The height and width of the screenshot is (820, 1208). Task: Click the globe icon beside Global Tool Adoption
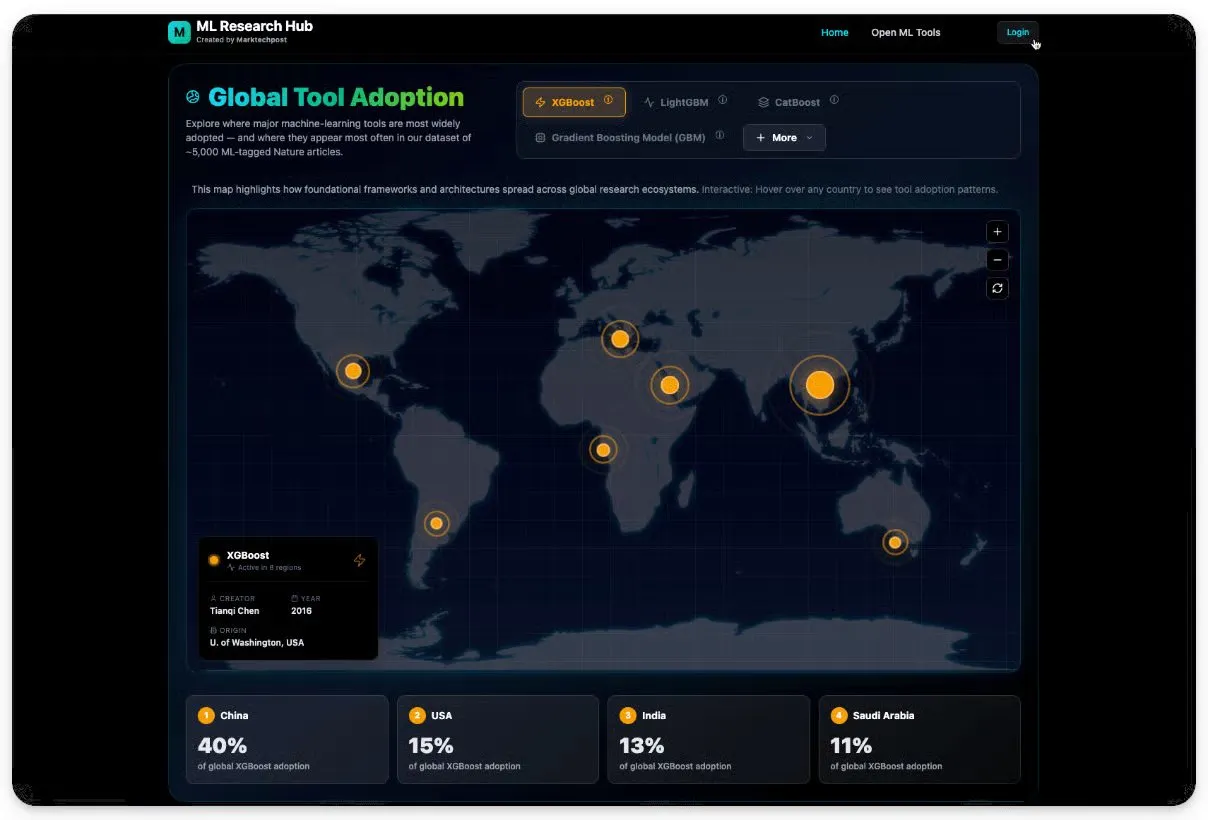[x=193, y=97]
